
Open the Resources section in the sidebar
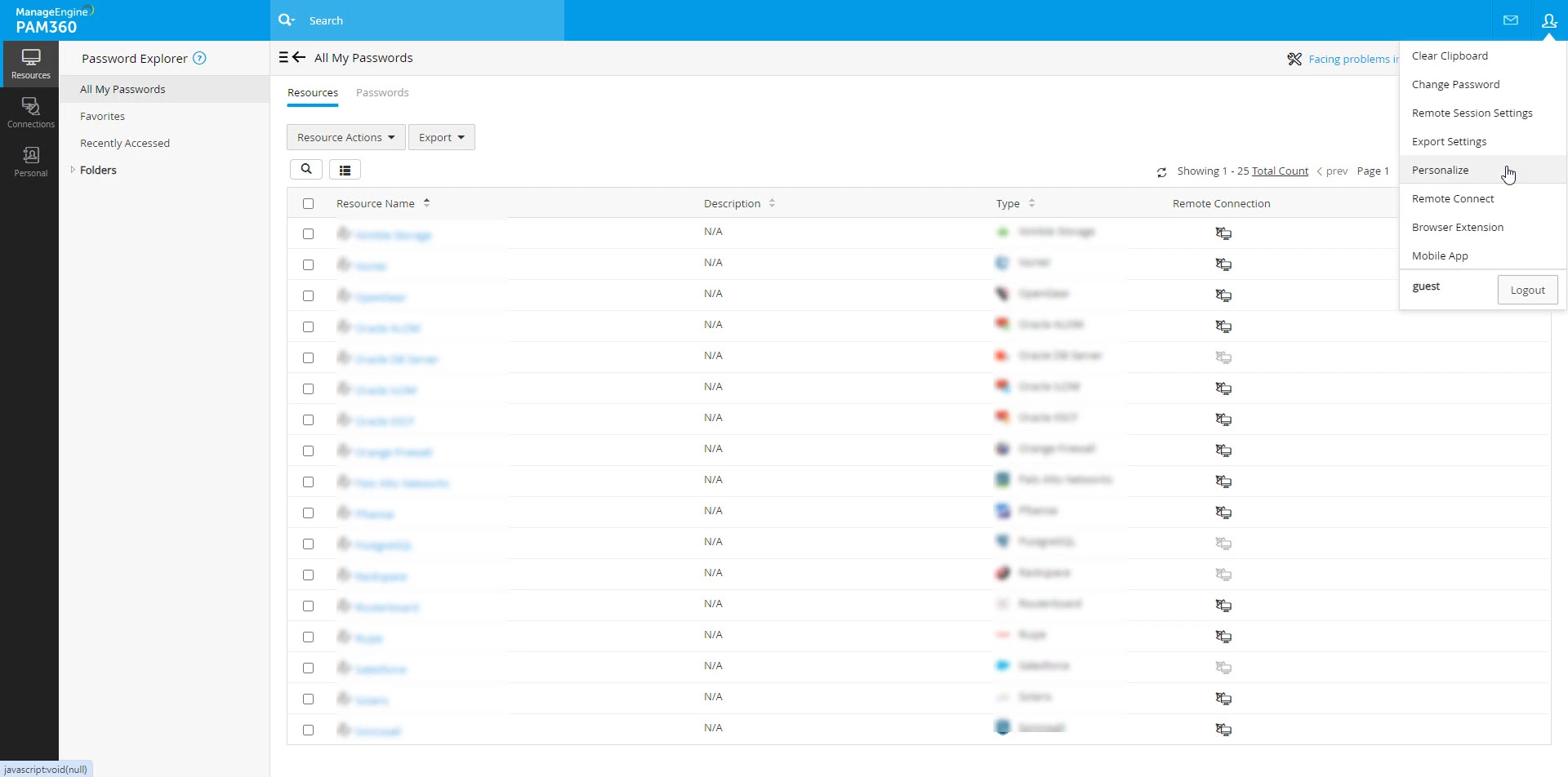coord(30,64)
